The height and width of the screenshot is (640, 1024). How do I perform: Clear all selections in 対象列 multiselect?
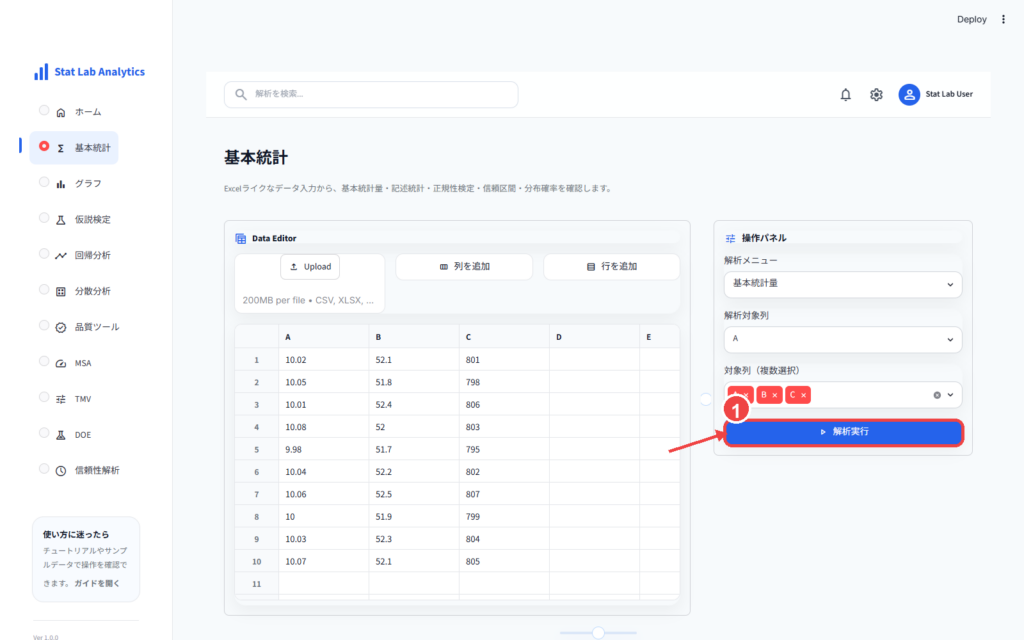coord(937,395)
